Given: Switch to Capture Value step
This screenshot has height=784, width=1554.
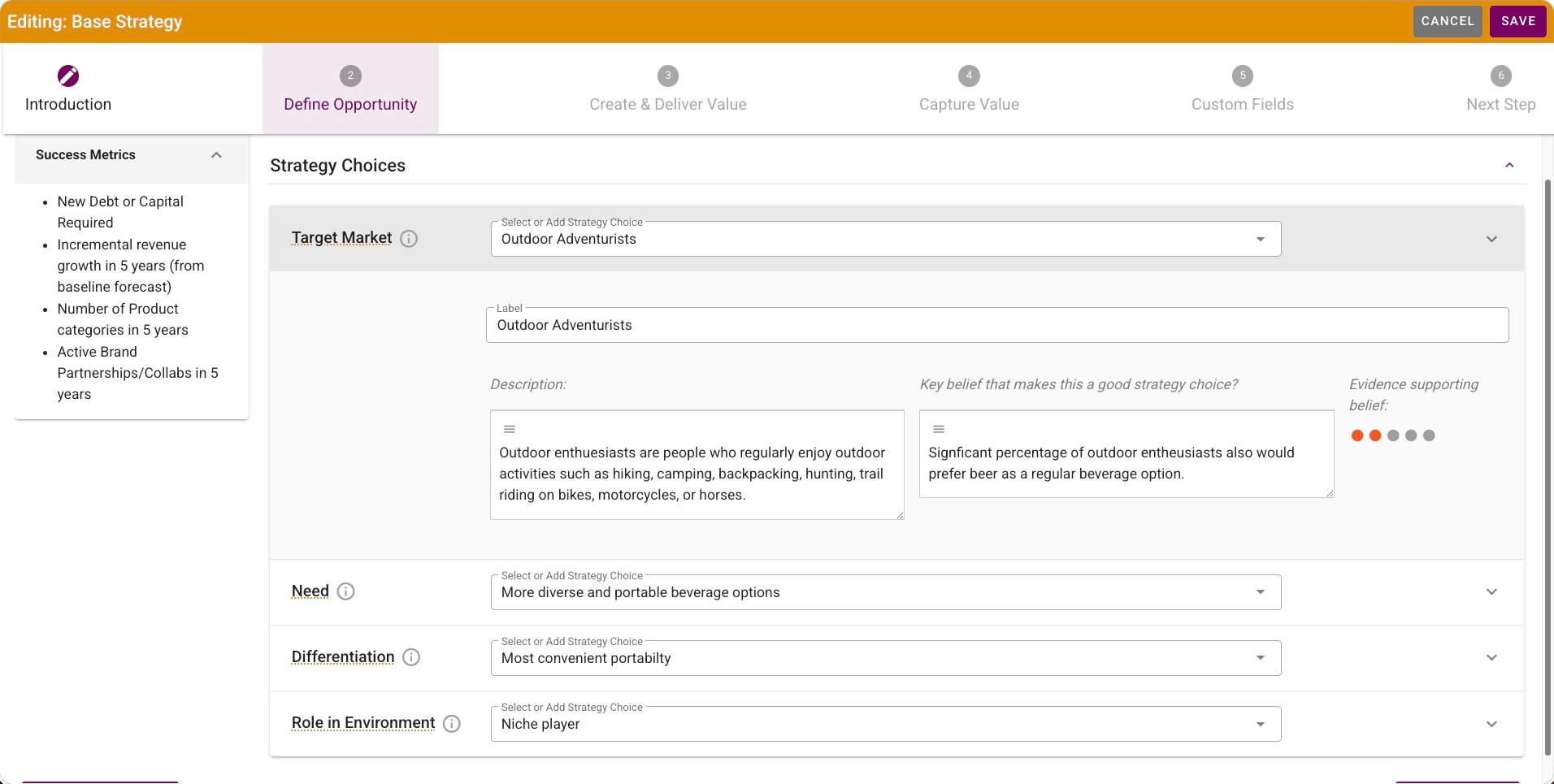Looking at the screenshot, I should pyautogui.click(x=969, y=89).
